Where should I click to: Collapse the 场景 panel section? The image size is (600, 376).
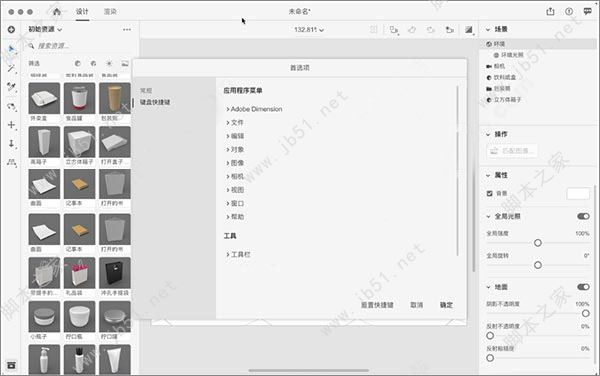pos(488,29)
